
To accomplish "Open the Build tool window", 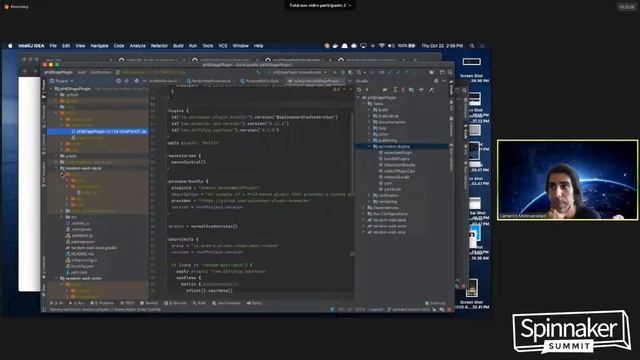I will pyautogui.click(x=199, y=303).
